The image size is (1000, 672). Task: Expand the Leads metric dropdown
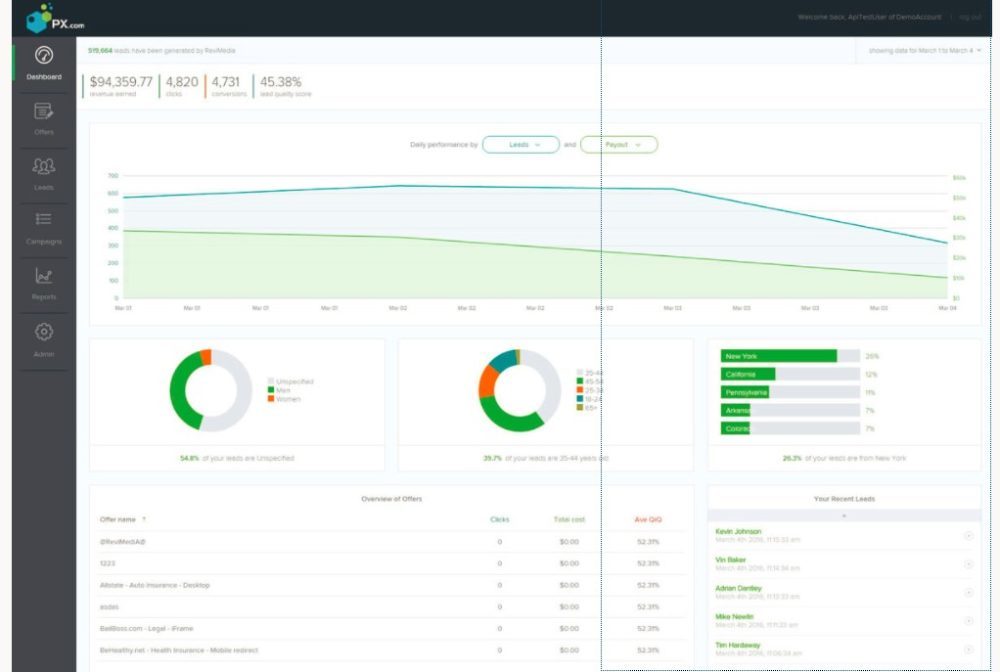coord(520,145)
